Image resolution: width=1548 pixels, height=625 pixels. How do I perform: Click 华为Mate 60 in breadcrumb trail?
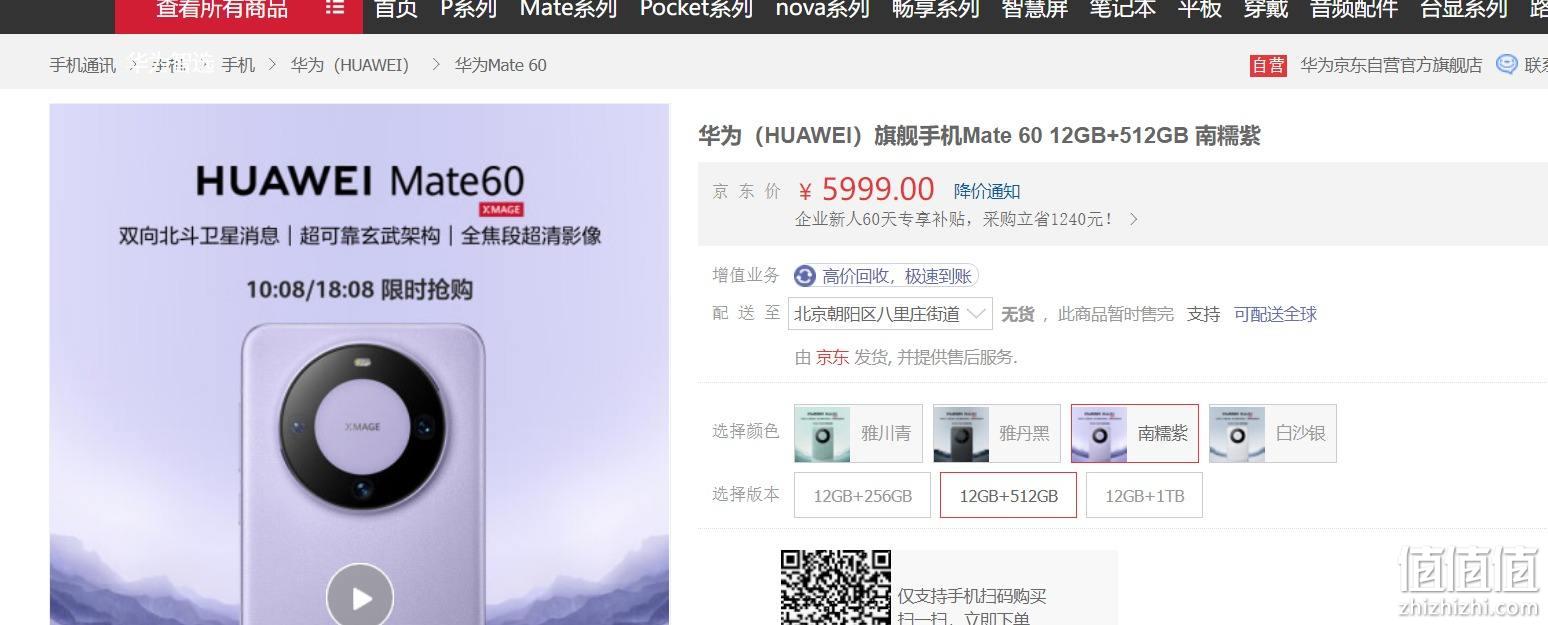tap(500, 65)
